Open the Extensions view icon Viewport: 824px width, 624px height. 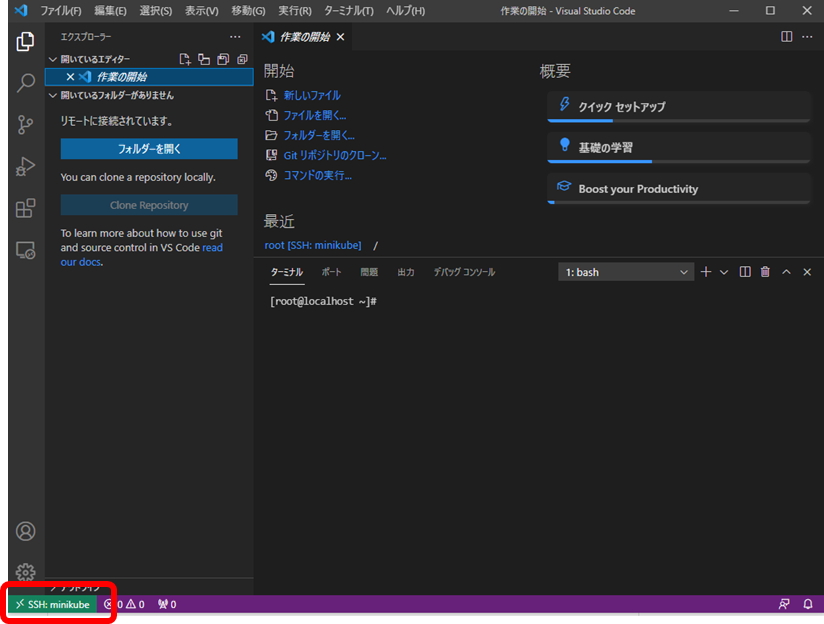(x=25, y=208)
